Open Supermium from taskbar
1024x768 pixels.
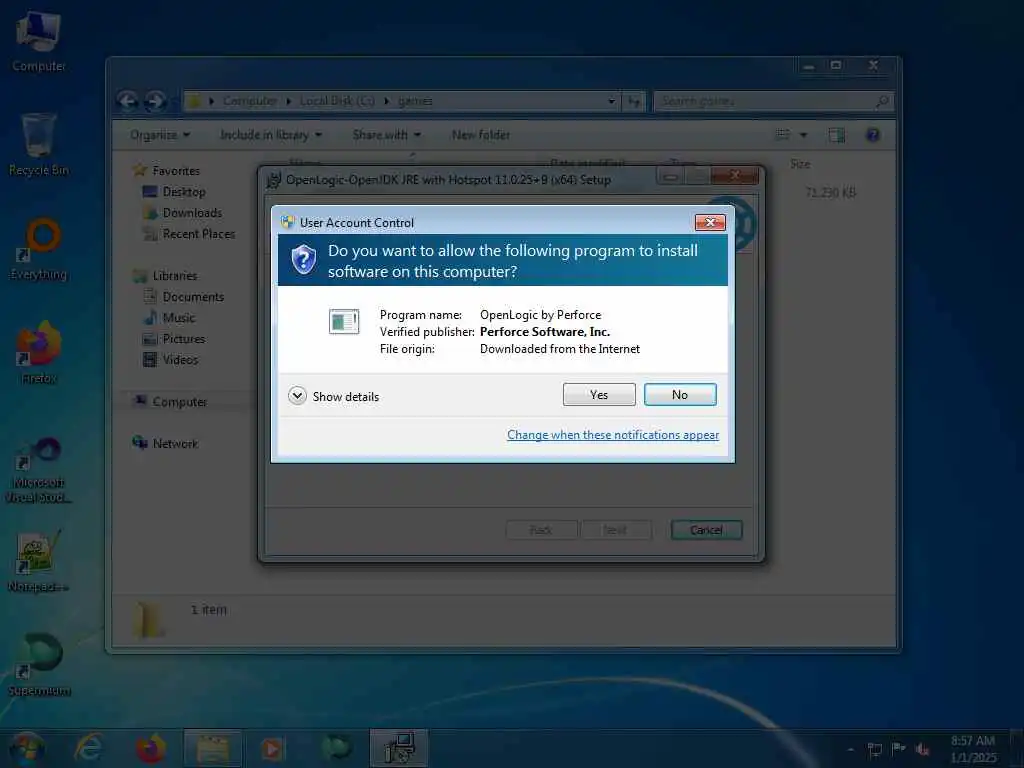click(336, 748)
